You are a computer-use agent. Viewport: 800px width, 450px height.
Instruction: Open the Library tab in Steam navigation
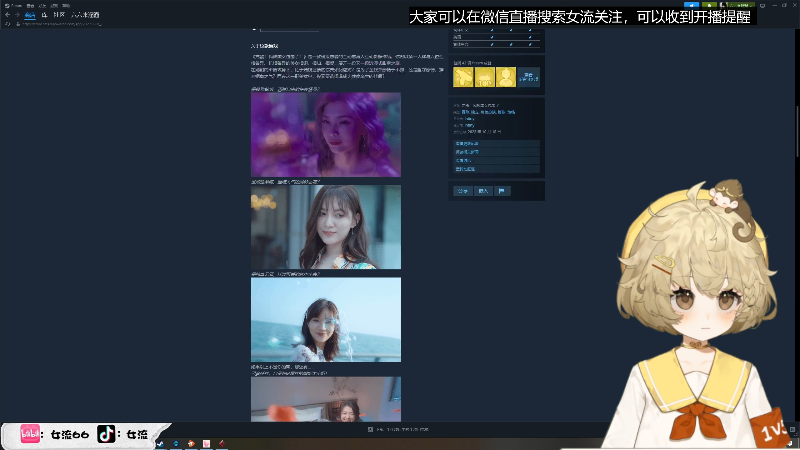coord(44,15)
